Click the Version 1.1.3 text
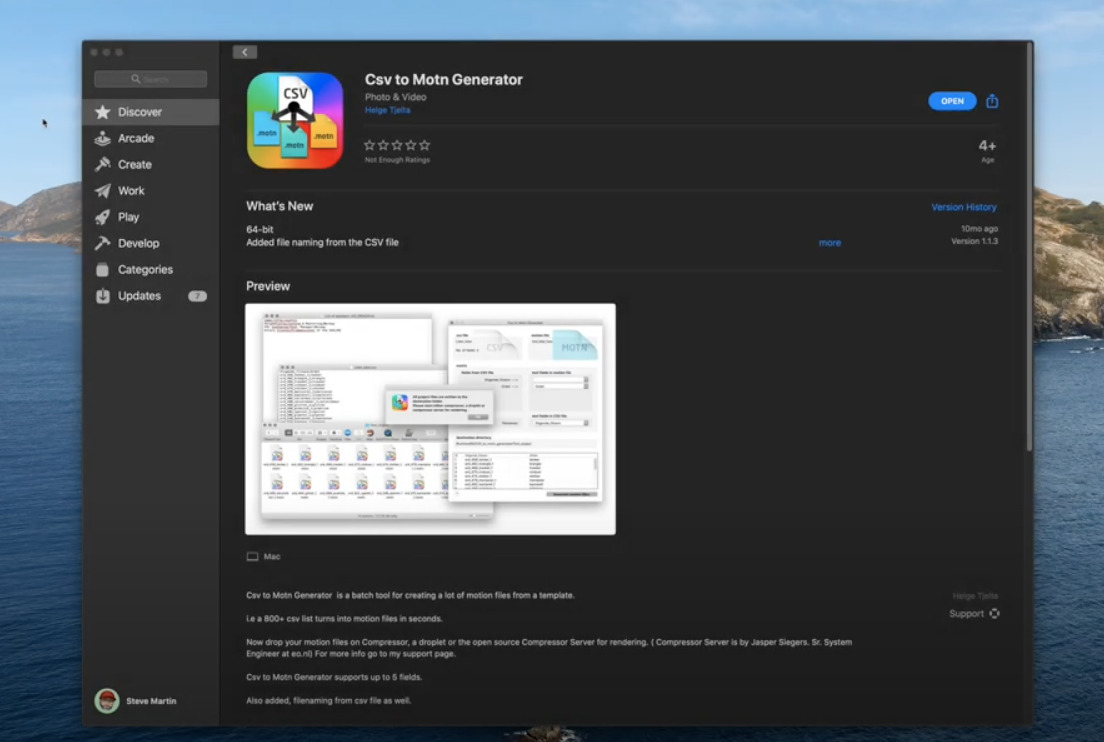 (x=974, y=241)
